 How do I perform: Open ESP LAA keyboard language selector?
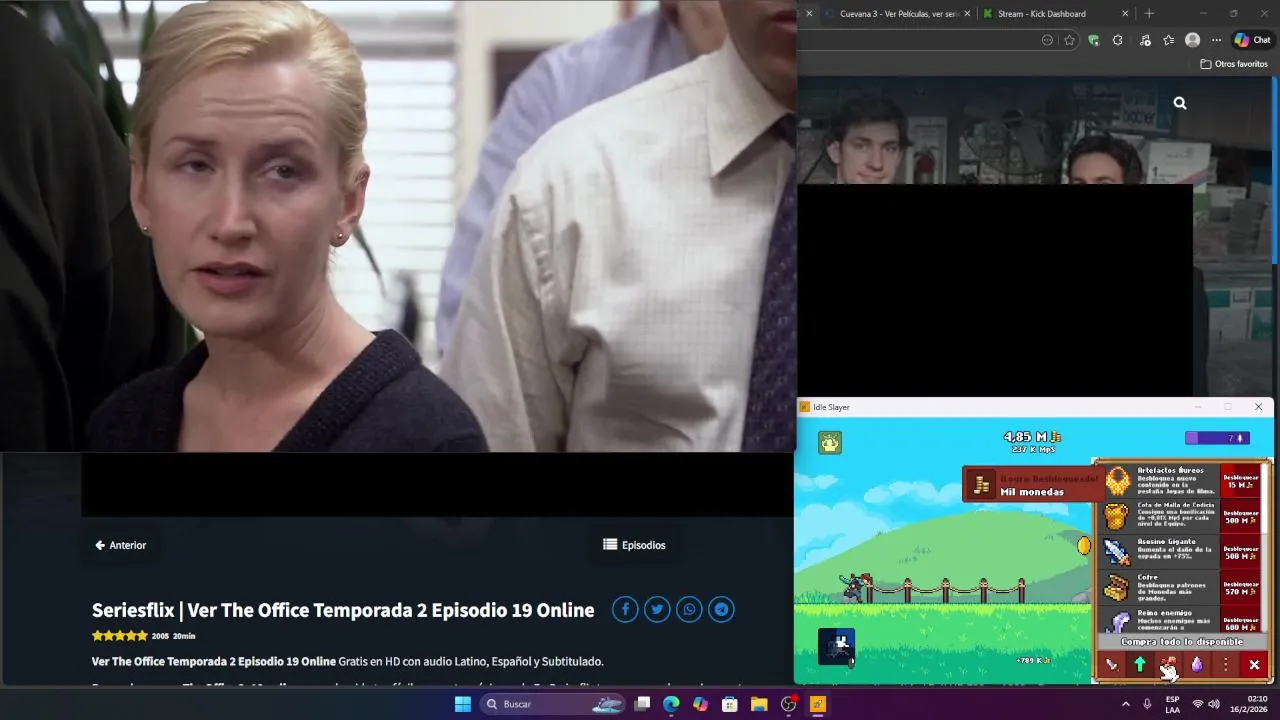[1172, 704]
